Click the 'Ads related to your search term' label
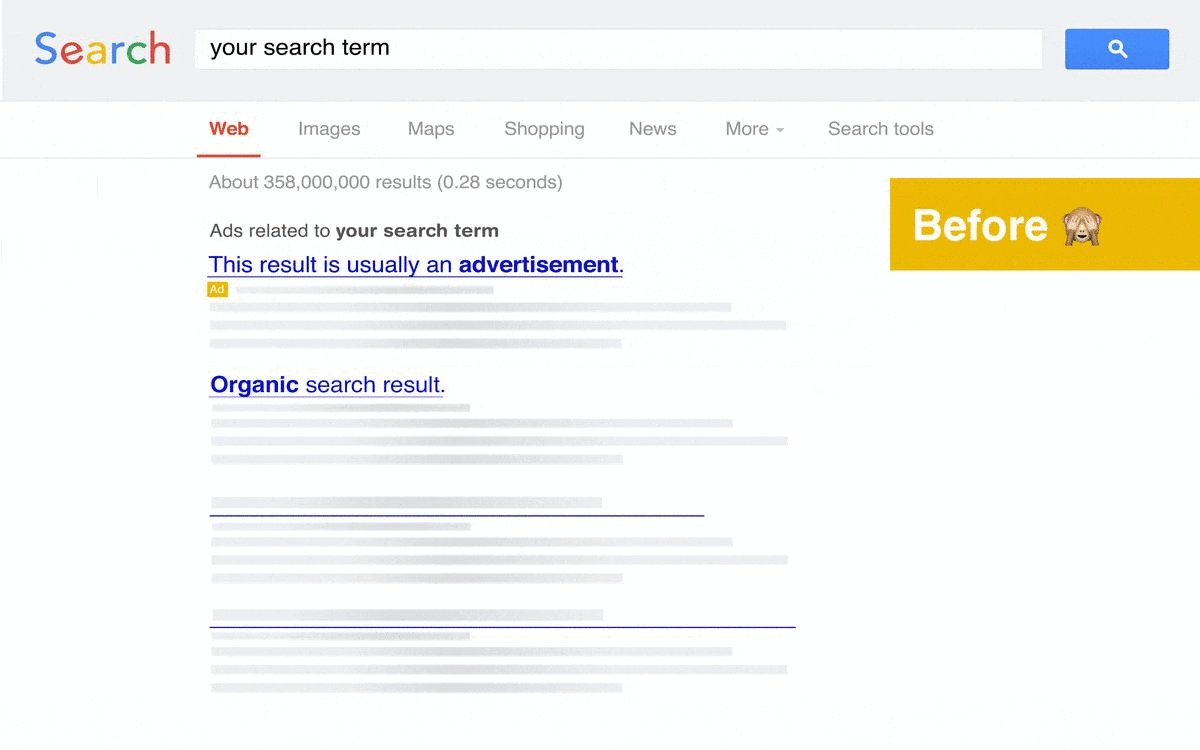Screen dimensions: 1200x750 (x=354, y=230)
